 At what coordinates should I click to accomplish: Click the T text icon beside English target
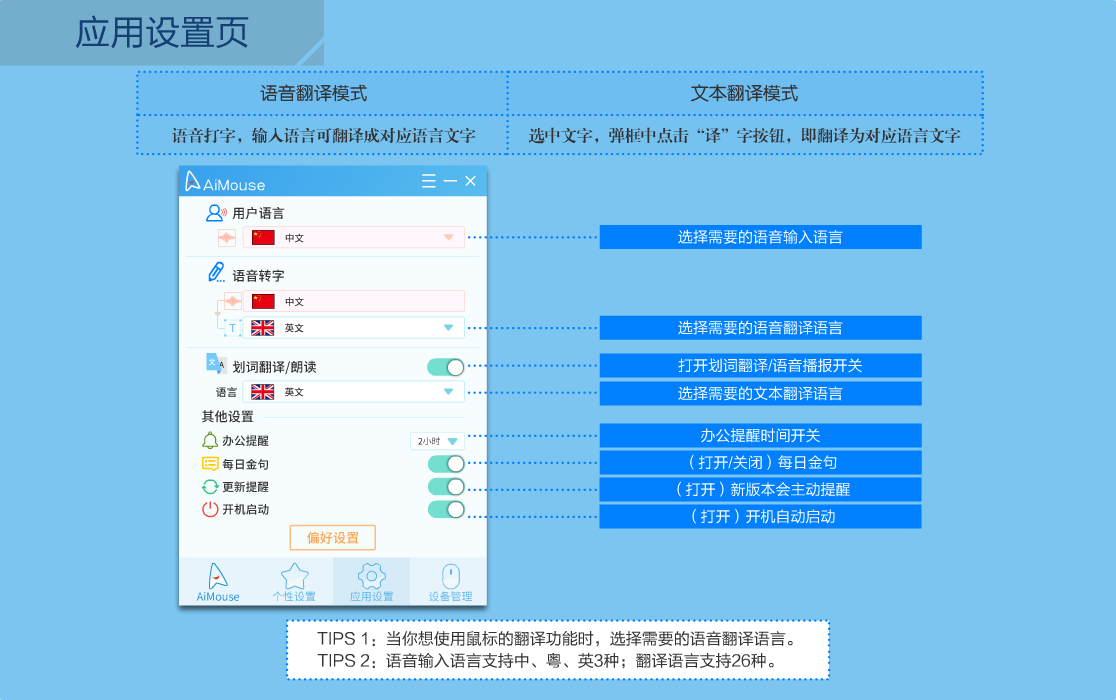click(232, 328)
